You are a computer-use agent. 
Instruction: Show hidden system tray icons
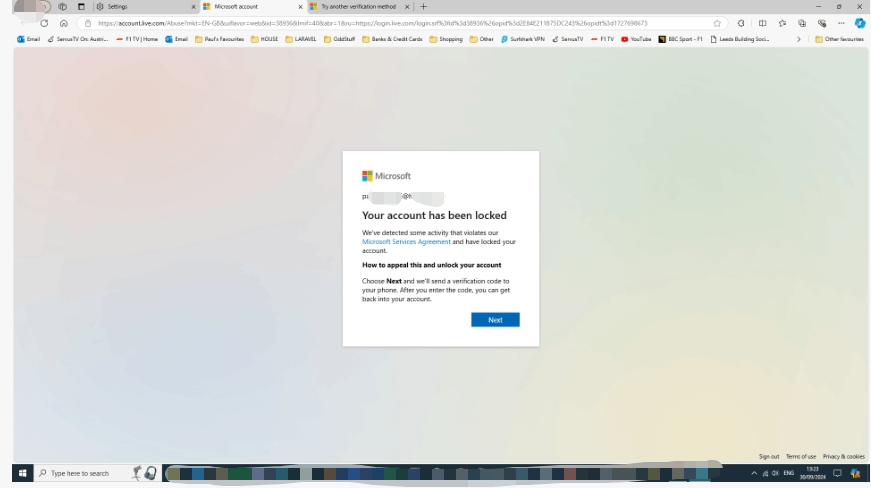click(x=754, y=473)
